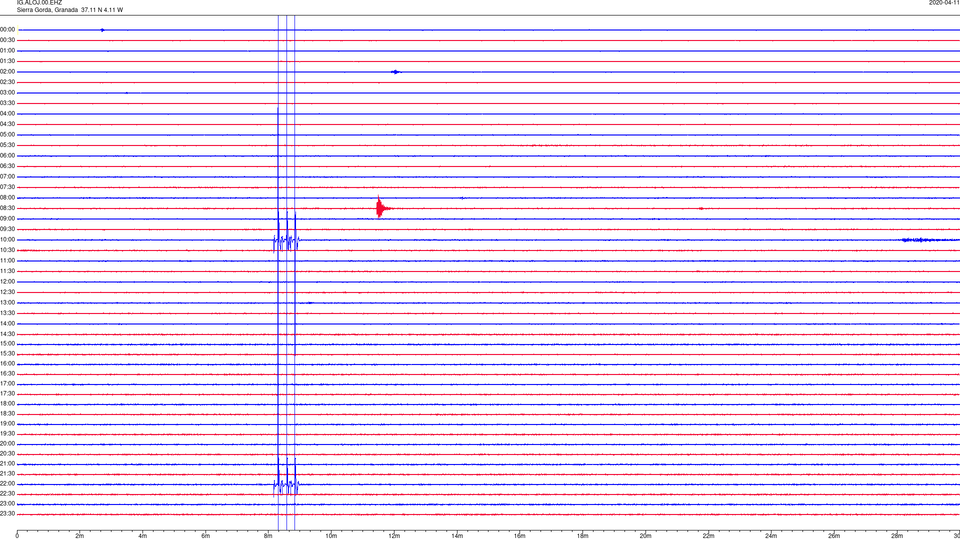Select the 05:00 trace time label
The image size is (960, 540).
7,135
